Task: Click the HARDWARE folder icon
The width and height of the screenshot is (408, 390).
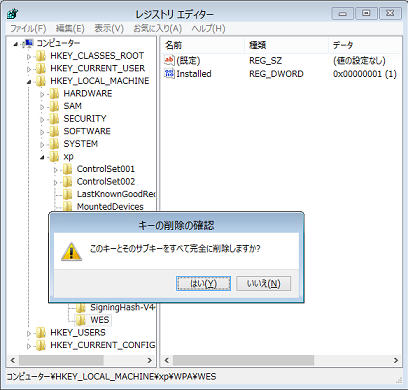Action: pos(54,94)
